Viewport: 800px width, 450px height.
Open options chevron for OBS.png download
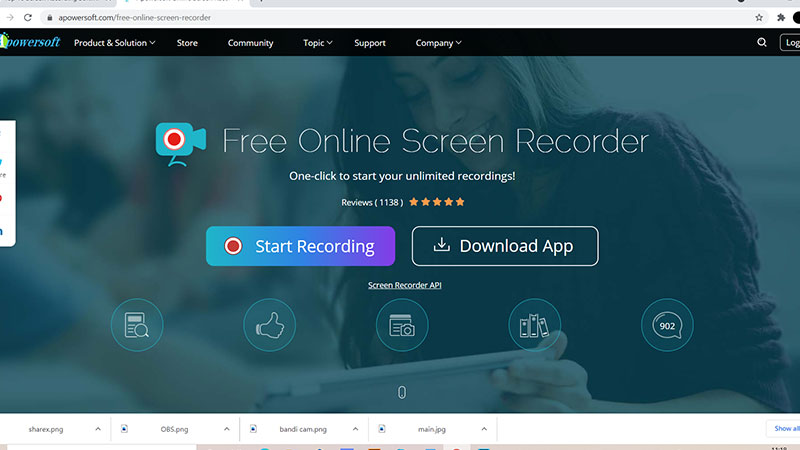[227, 429]
